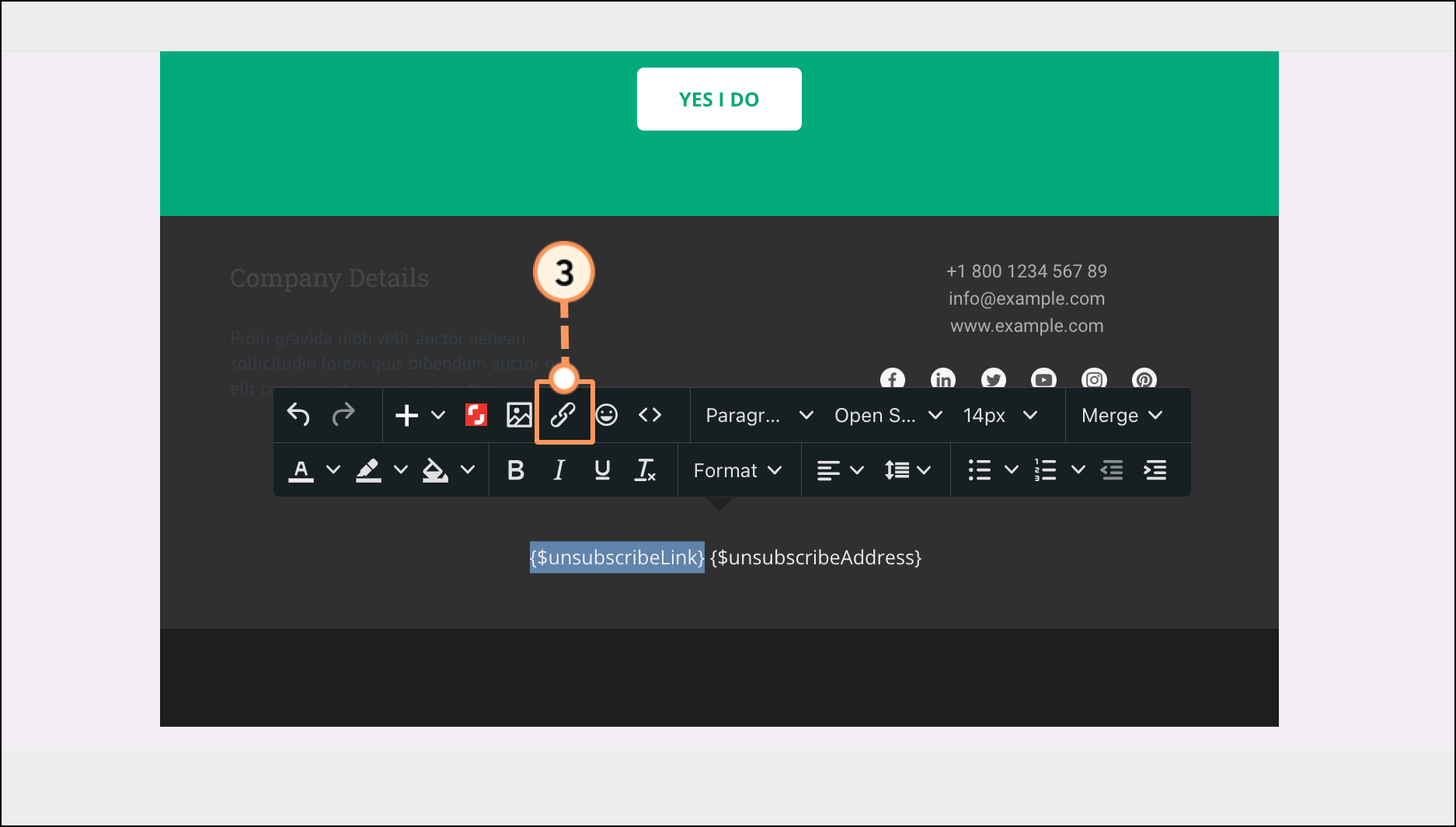Click the Pinterest social icon
This screenshot has height=827, width=1456.
tap(1144, 379)
